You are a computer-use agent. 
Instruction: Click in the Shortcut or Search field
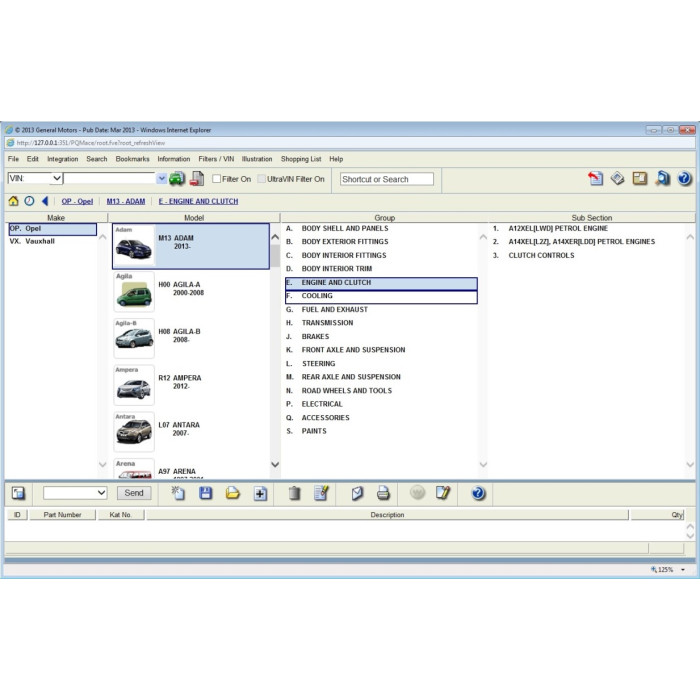[x=387, y=179]
